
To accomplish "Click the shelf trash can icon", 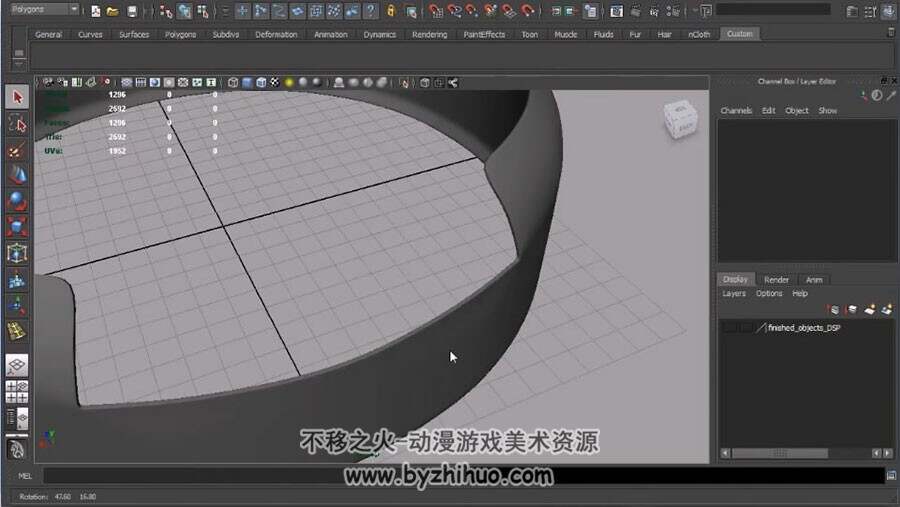I will pyautogui.click(x=891, y=33).
